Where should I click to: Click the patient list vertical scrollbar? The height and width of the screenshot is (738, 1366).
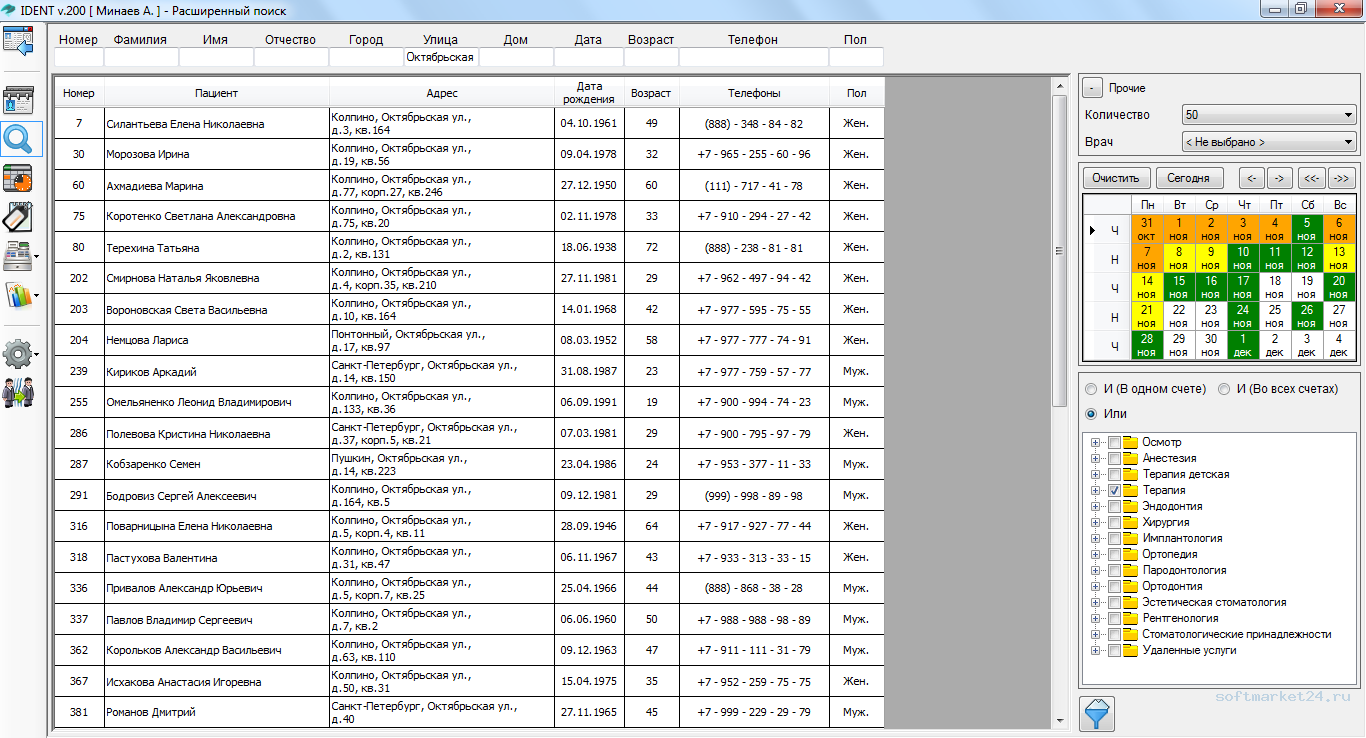1060,250
